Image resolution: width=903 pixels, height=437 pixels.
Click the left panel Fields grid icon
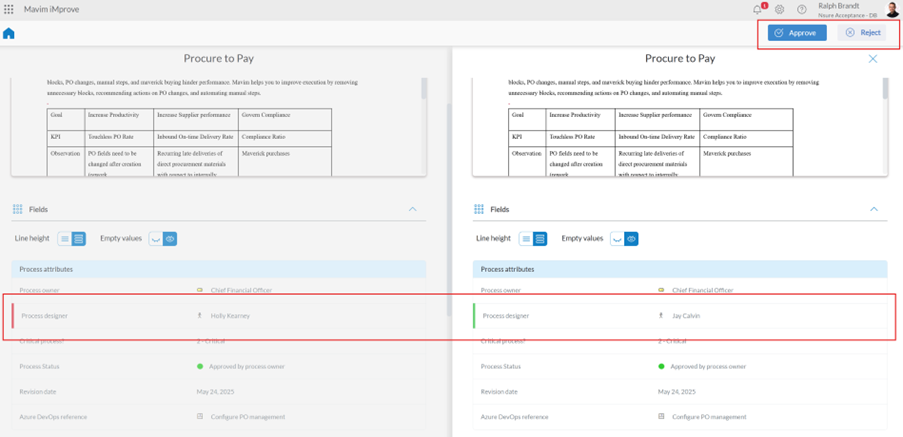pyautogui.click(x=17, y=209)
